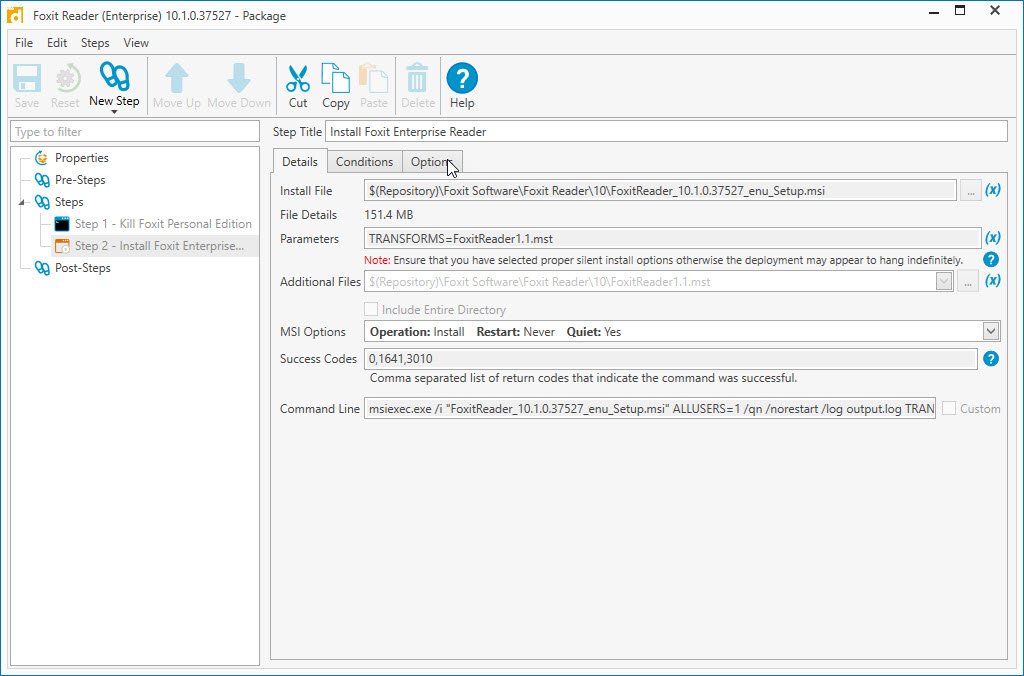
Task: Close the Package window
Action: (x=995, y=10)
